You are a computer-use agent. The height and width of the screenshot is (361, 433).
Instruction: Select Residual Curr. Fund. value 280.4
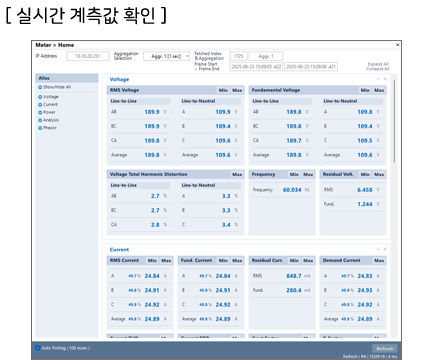point(294,290)
